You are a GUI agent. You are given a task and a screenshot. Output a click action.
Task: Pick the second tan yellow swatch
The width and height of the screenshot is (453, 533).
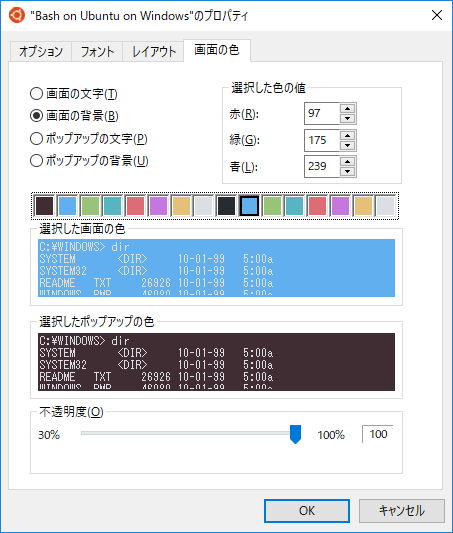click(363, 206)
